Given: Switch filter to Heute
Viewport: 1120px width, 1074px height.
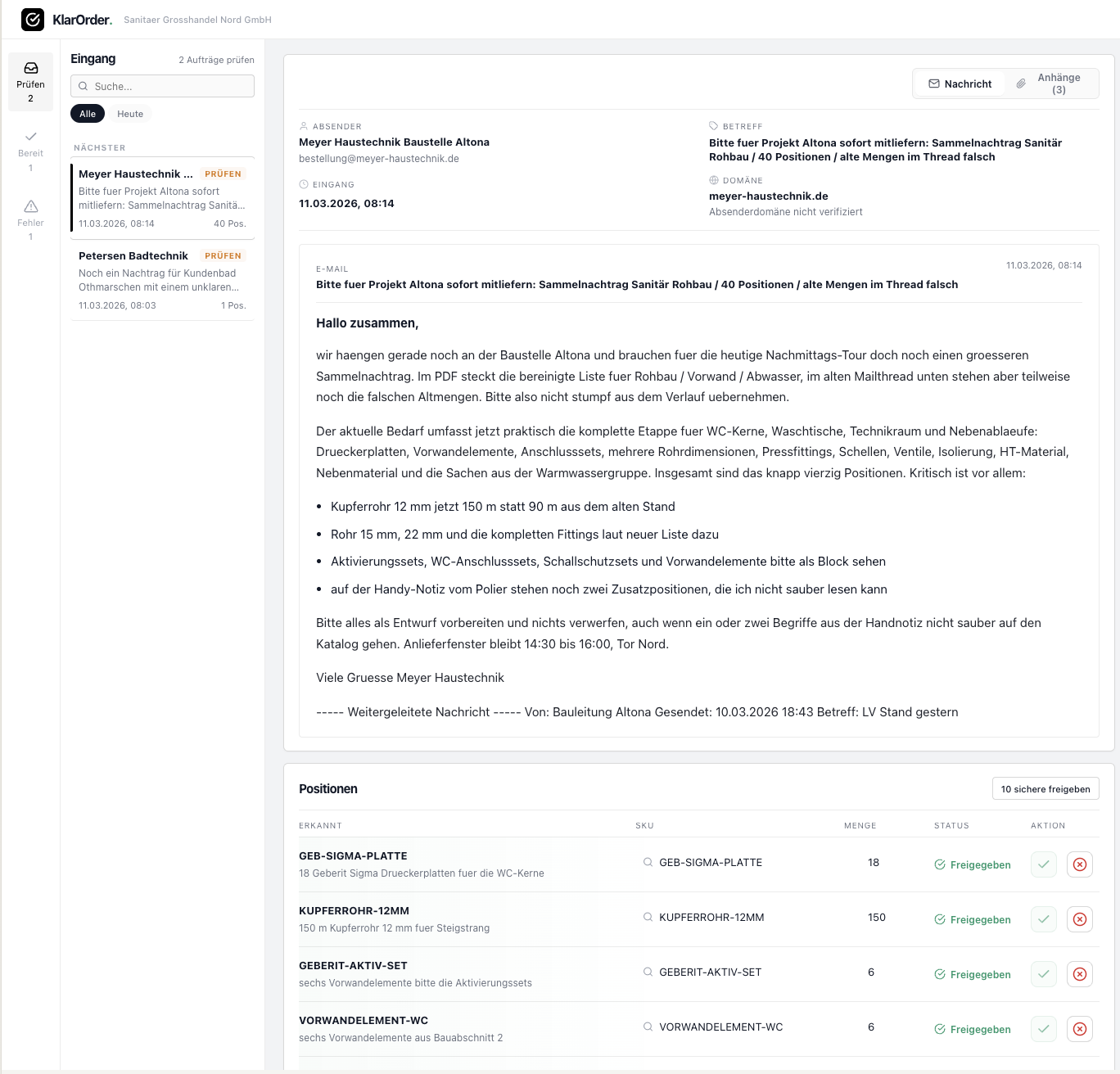Looking at the screenshot, I should 130,114.
